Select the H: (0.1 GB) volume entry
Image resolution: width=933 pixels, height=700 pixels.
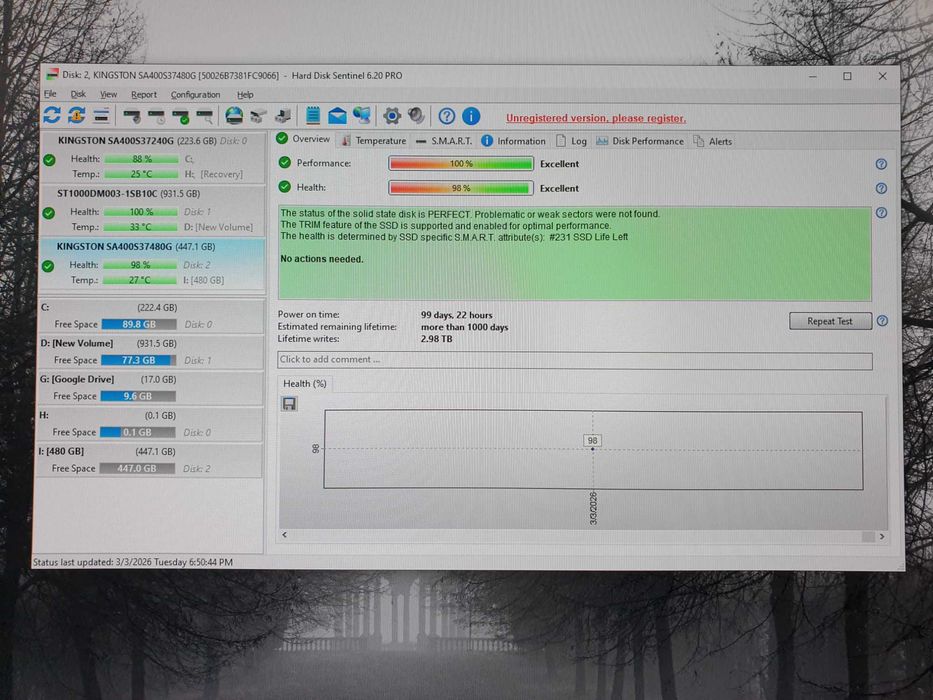(x=150, y=424)
